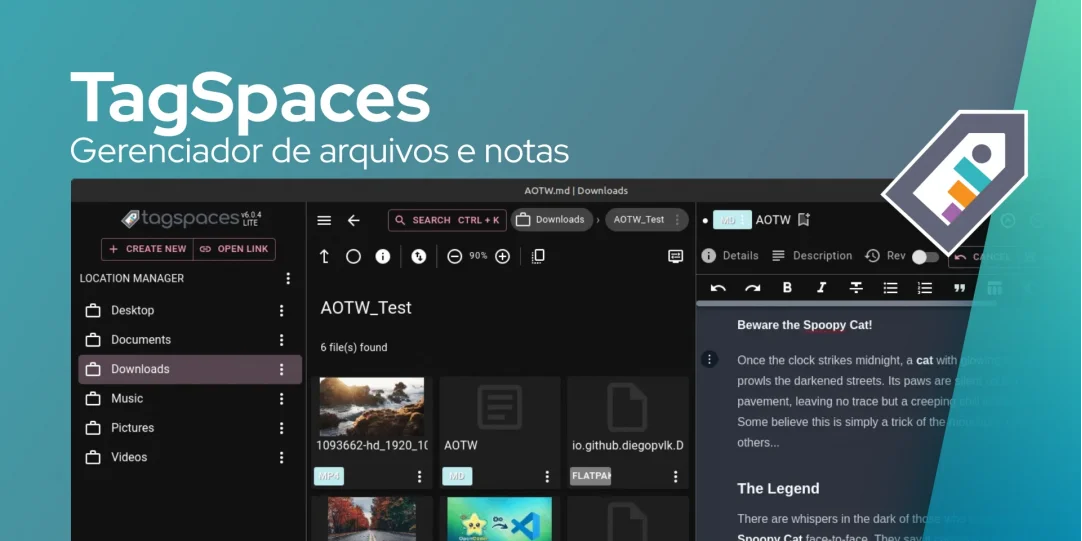Click CREATE NEW button
The height and width of the screenshot is (541, 1082).
[148, 249]
